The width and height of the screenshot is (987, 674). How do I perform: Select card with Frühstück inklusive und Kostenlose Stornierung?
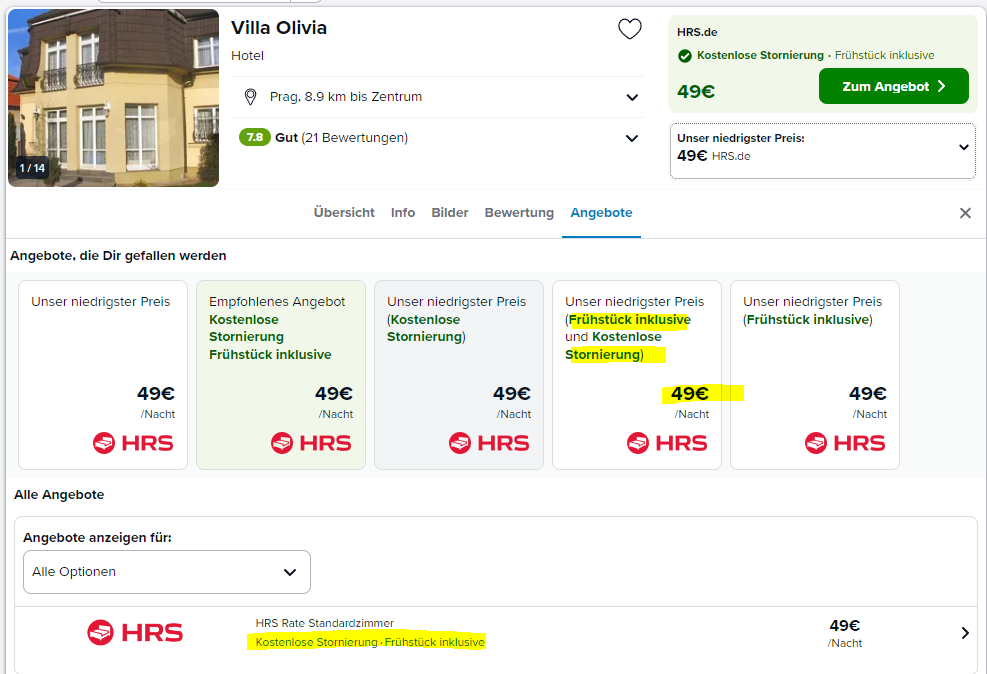coord(636,374)
